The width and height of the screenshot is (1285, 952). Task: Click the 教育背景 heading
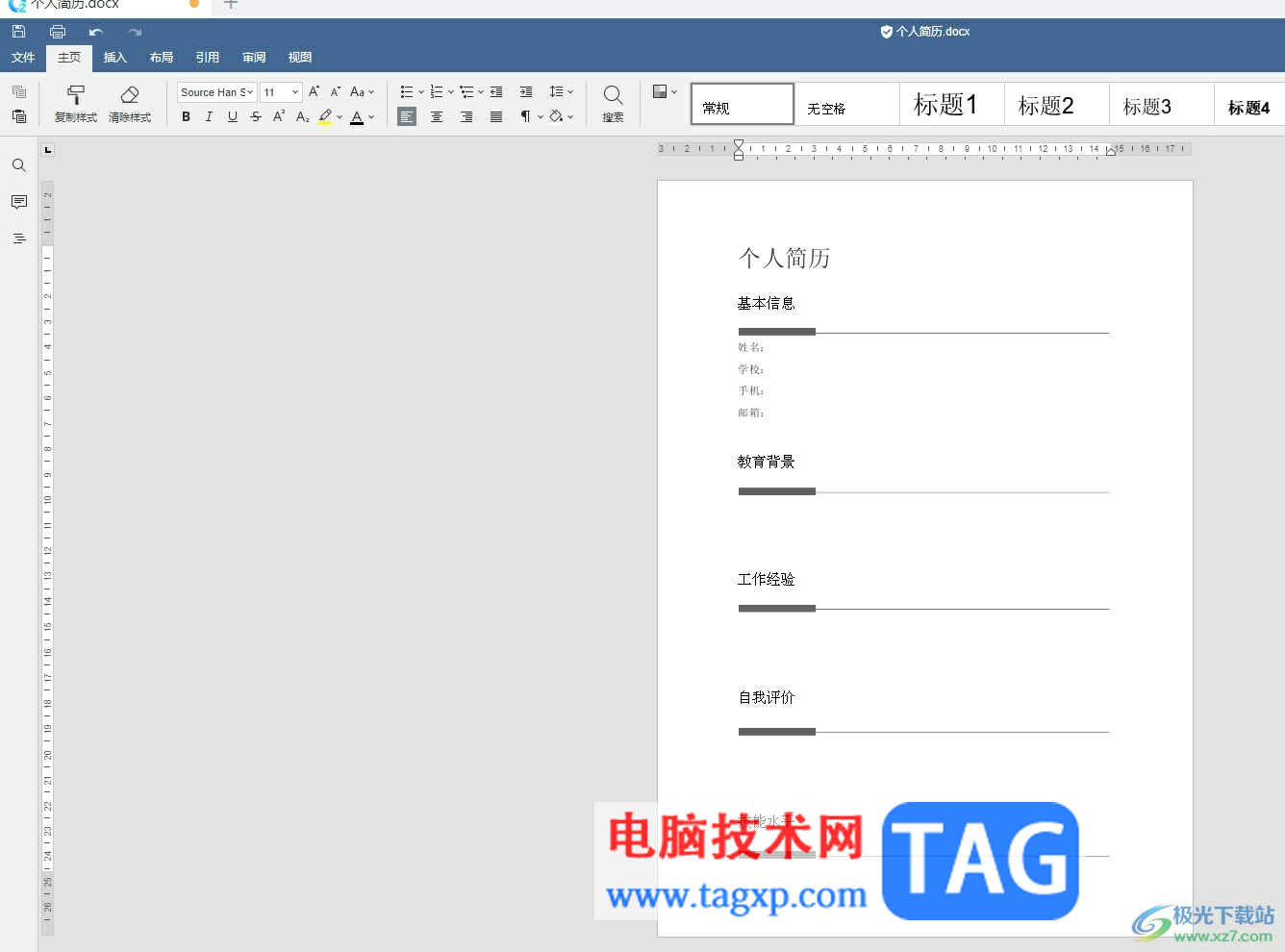[767, 462]
